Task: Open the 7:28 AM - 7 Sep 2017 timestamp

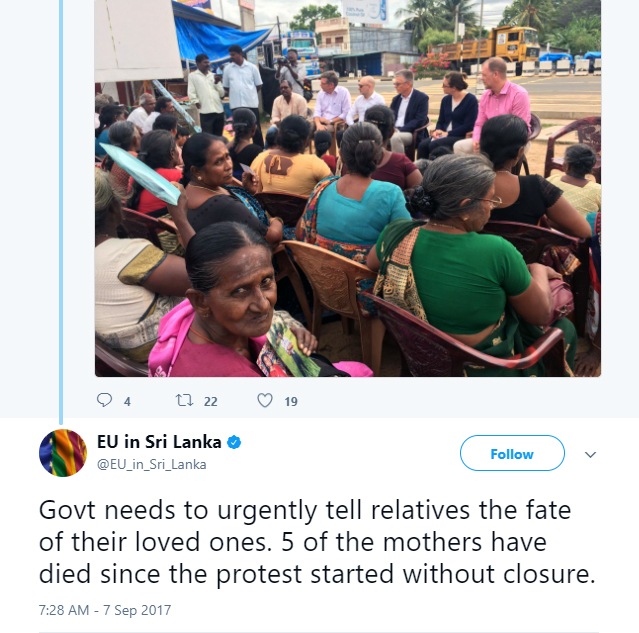Action: 105,610
